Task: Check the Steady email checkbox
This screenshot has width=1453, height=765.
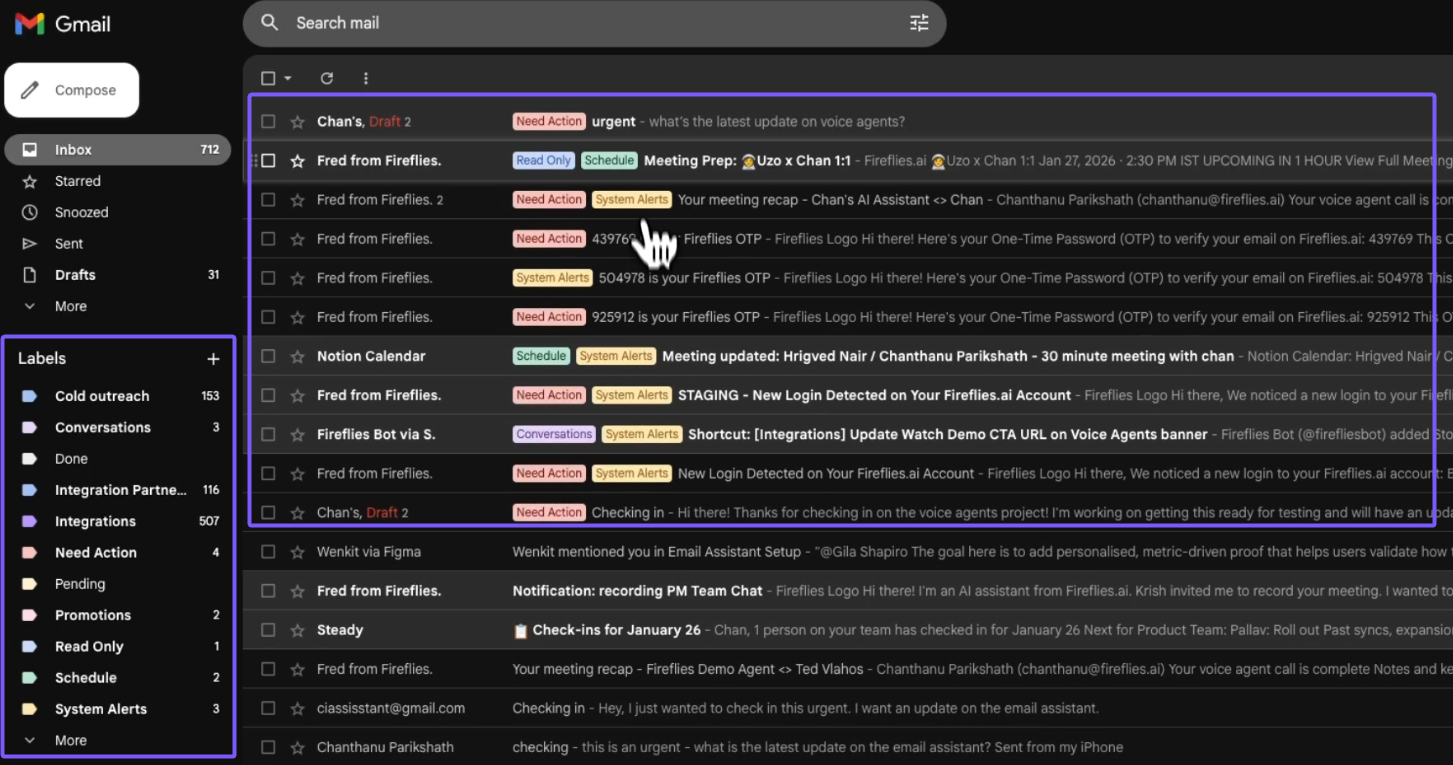Action: [x=268, y=630]
